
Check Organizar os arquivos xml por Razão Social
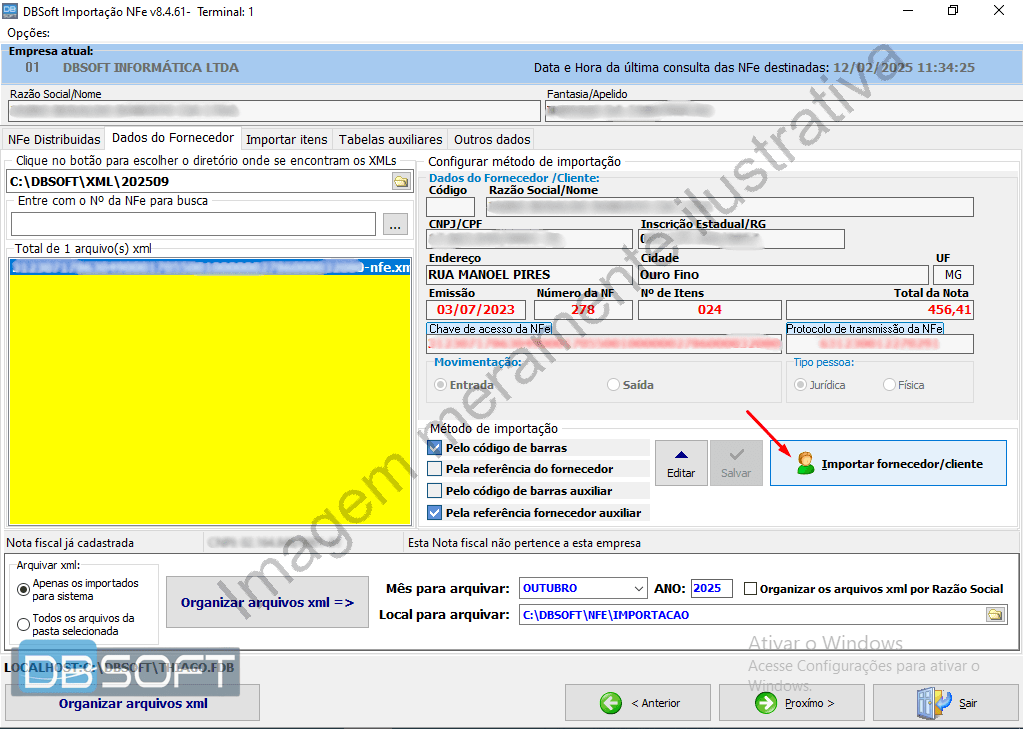pyautogui.click(x=751, y=589)
